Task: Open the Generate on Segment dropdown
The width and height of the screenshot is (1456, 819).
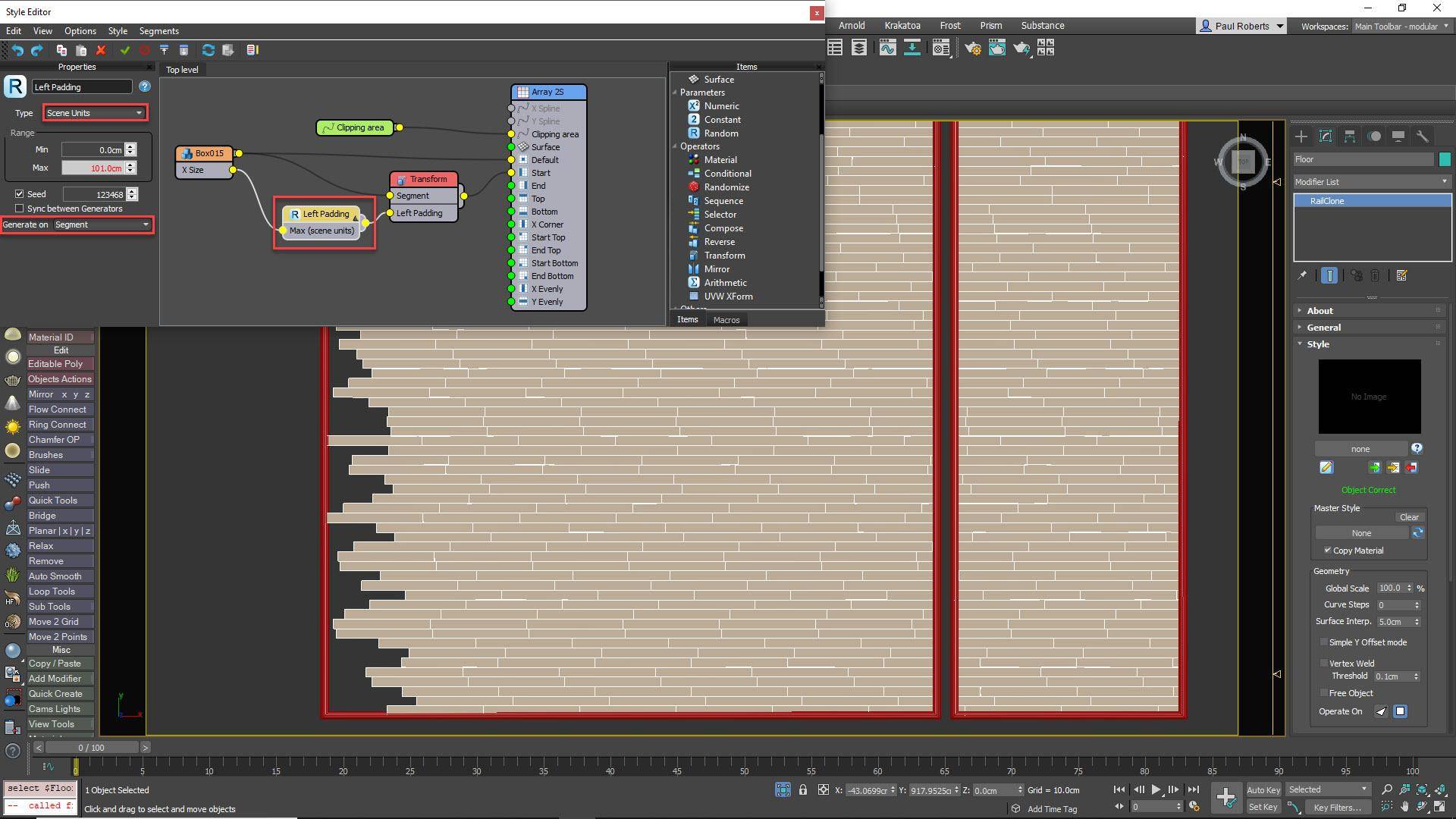Action: (102, 224)
